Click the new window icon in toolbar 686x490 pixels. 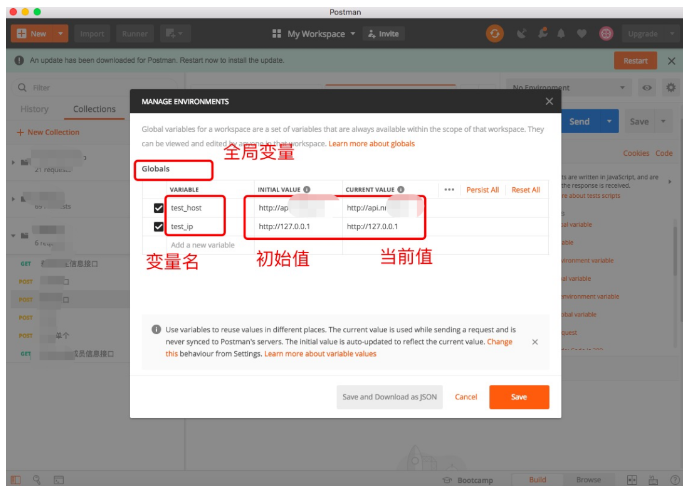click(175, 34)
